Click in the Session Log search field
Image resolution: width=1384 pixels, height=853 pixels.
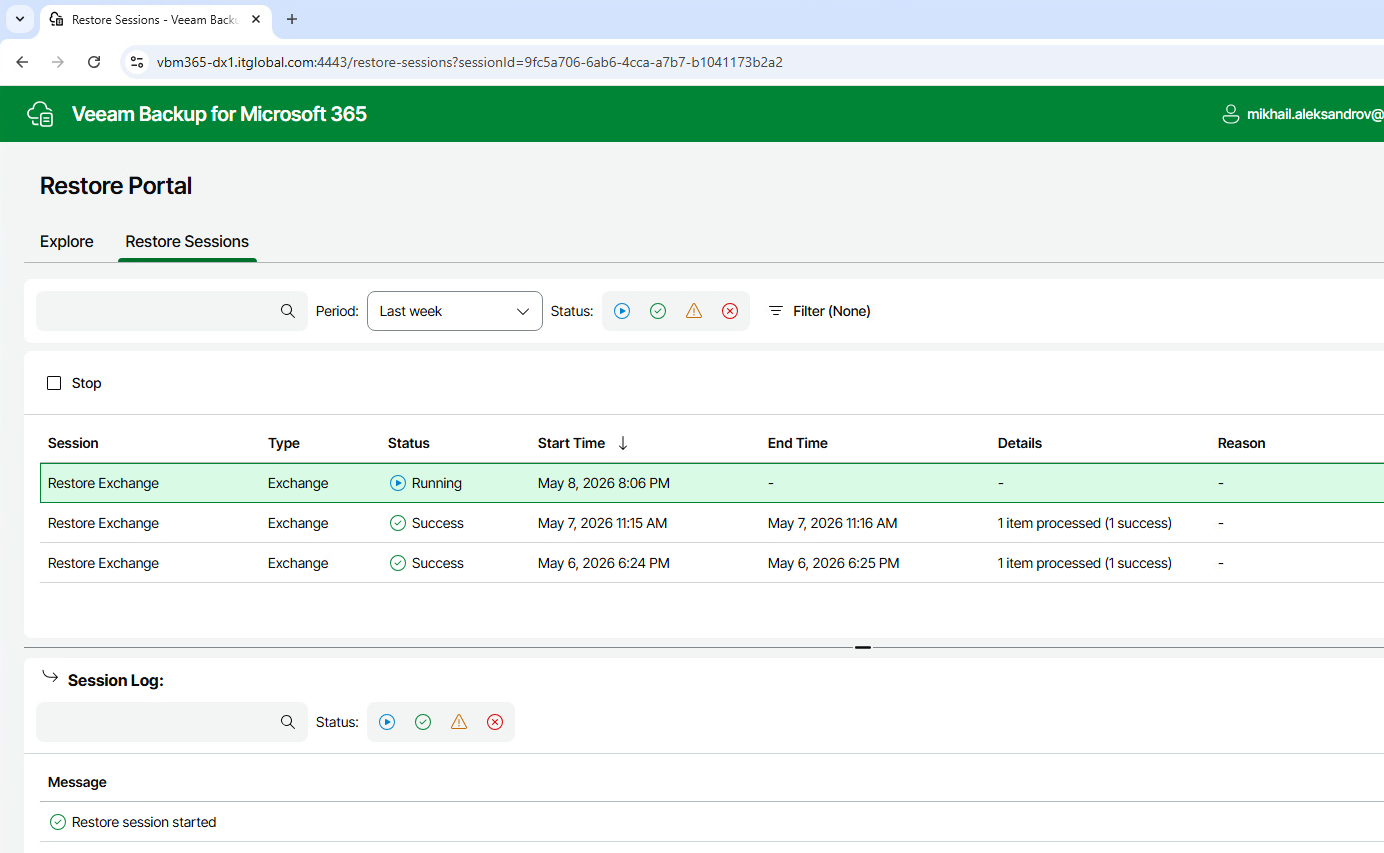[172, 722]
